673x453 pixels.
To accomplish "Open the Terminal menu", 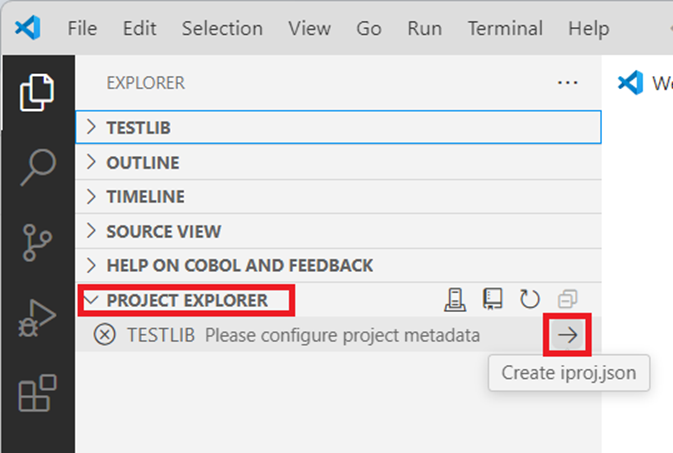I will click(x=506, y=28).
